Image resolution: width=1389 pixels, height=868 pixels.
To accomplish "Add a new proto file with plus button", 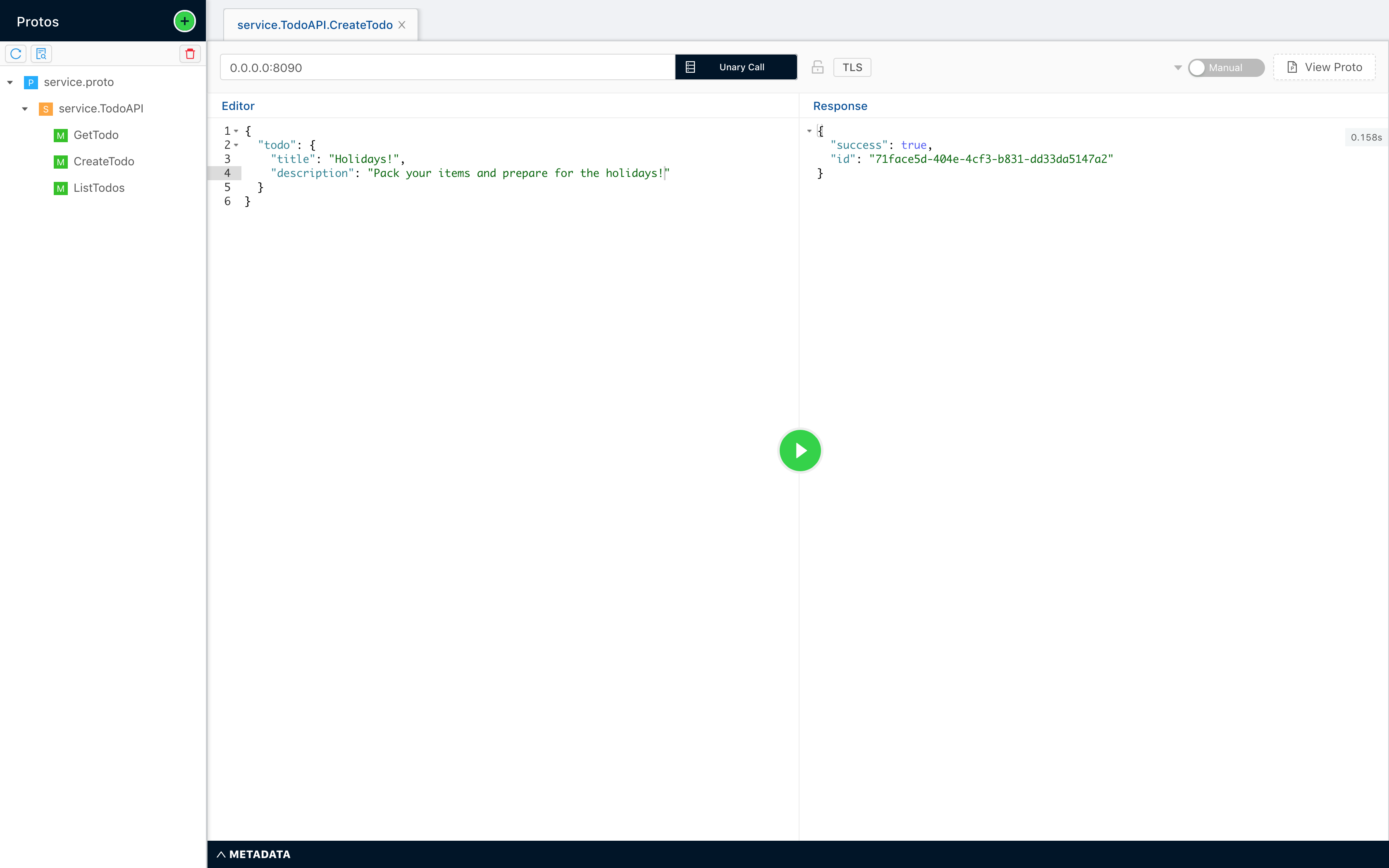I will click(x=184, y=21).
